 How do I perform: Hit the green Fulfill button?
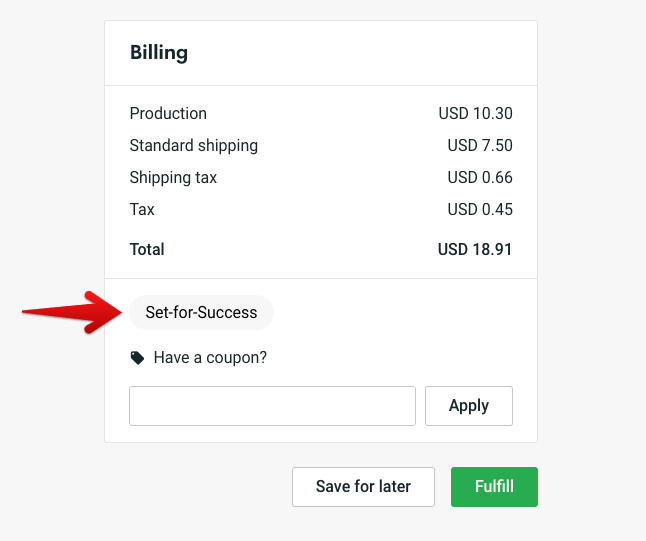[494, 487]
